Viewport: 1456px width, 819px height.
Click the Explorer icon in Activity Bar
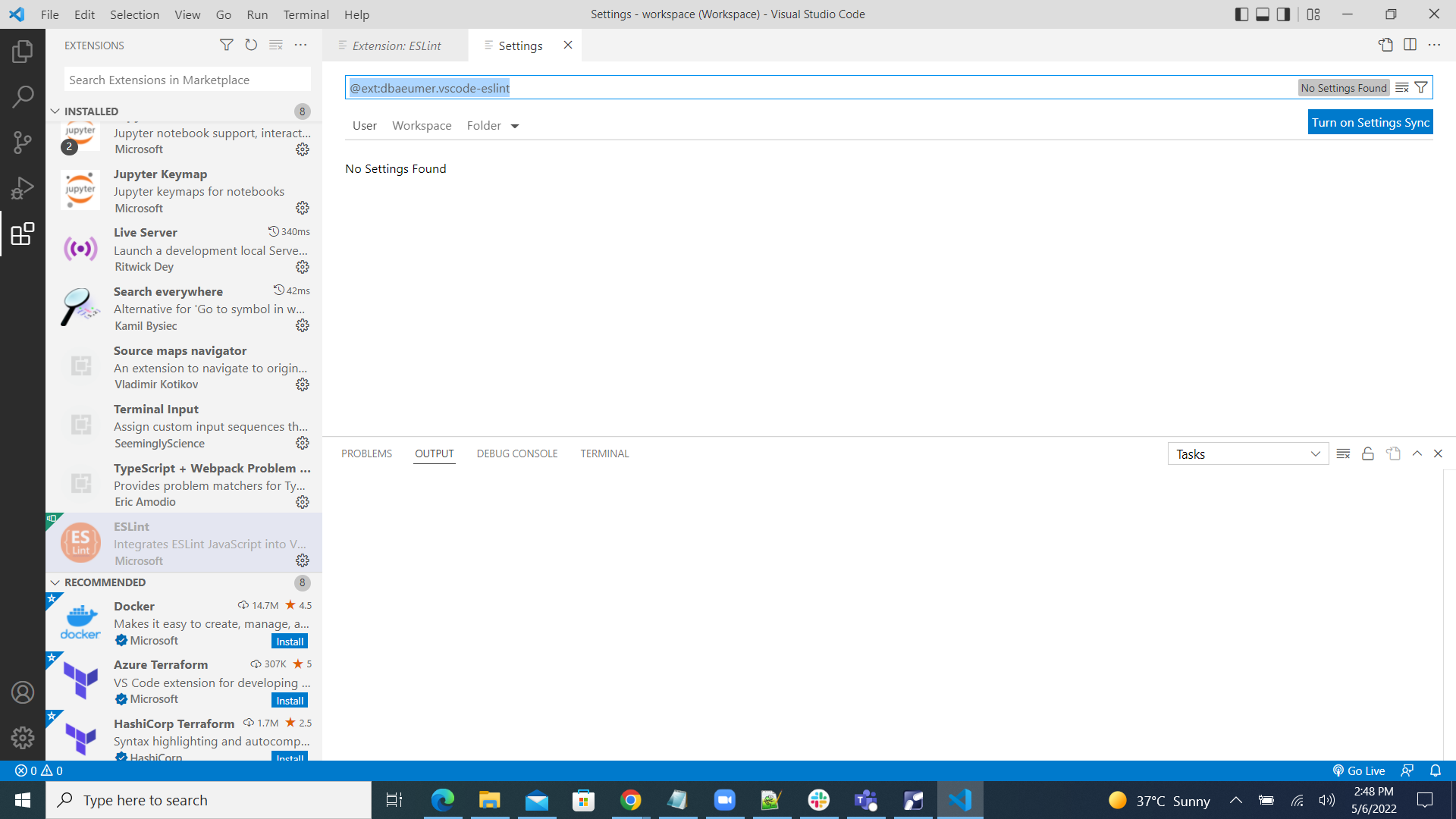(x=22, y=51)
